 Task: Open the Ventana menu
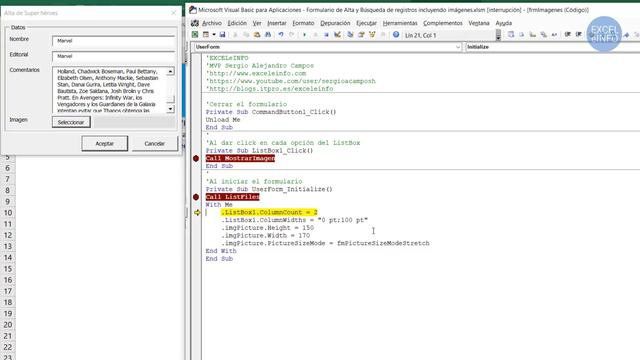[479, 23]
